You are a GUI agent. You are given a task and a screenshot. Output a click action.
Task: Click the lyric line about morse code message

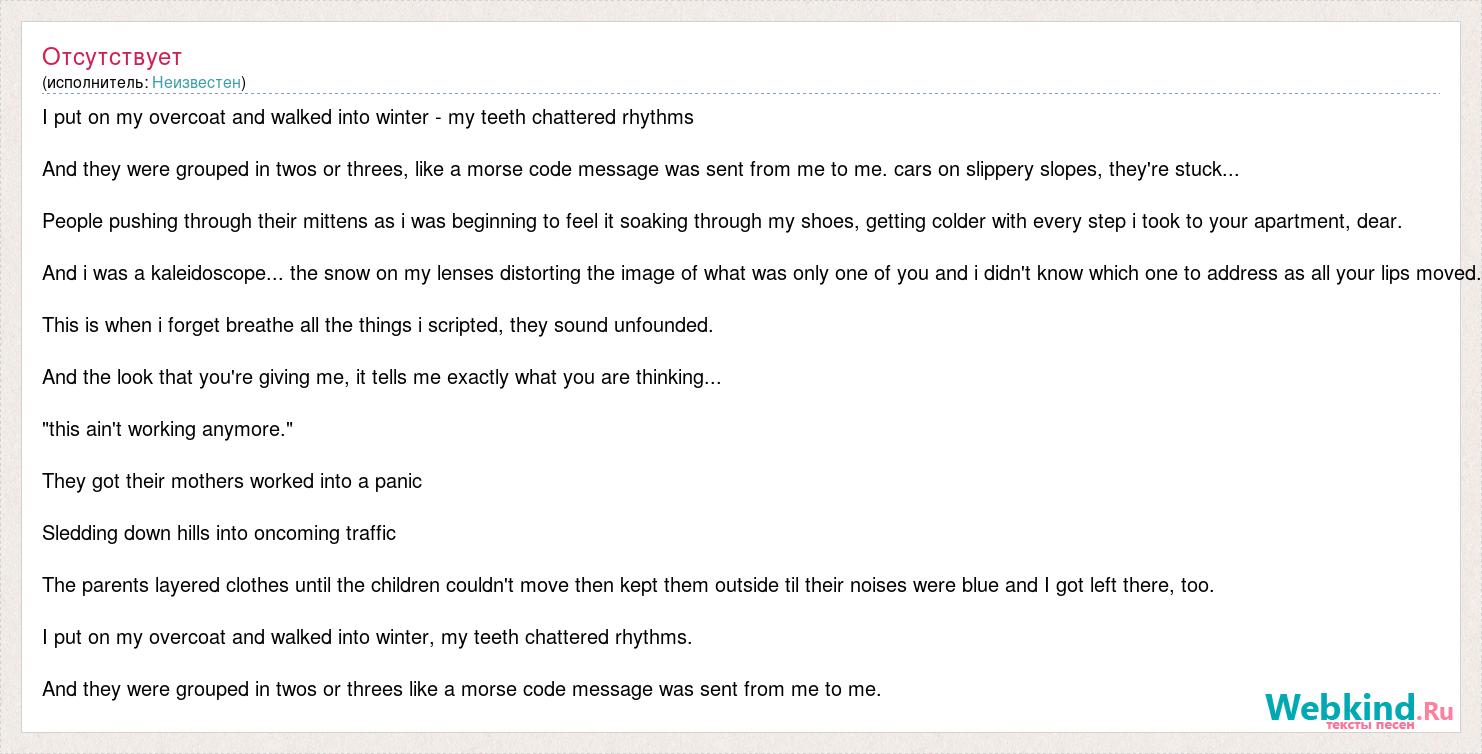point(641,170)
